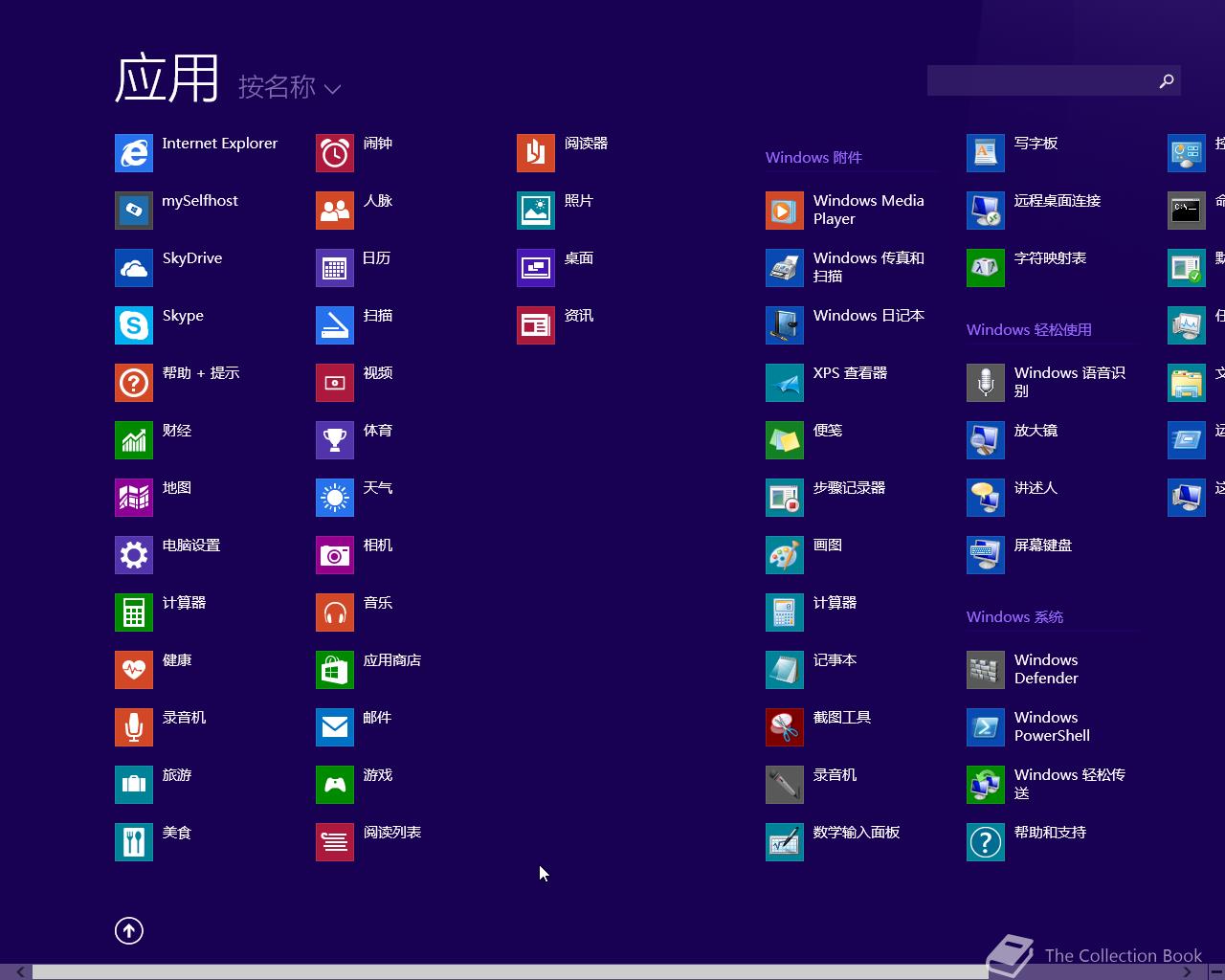The height and width of the screenshot is (980, 1225).
Task: Open the 扫描 scan app
Action: [335, 325]
